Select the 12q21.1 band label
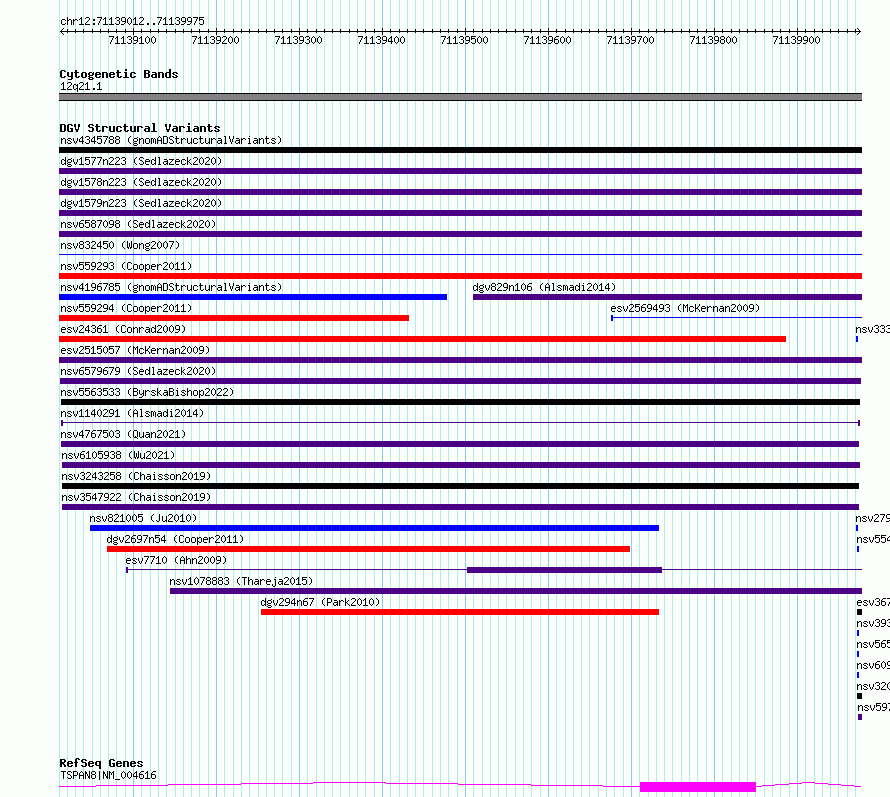Image resolution: width=890 pixels, height=797 pixels. pyautogui.click(x=81, y=86)
